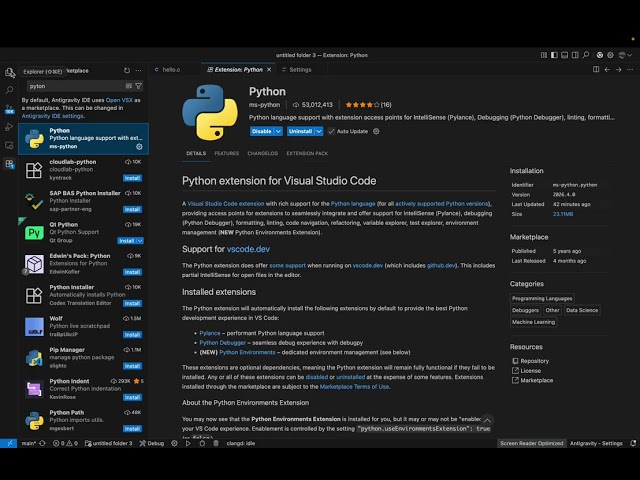Click the build gear in status bar
Image resolution: width=640 pixels, height=480 pixels.
click(x=174, y=443)
